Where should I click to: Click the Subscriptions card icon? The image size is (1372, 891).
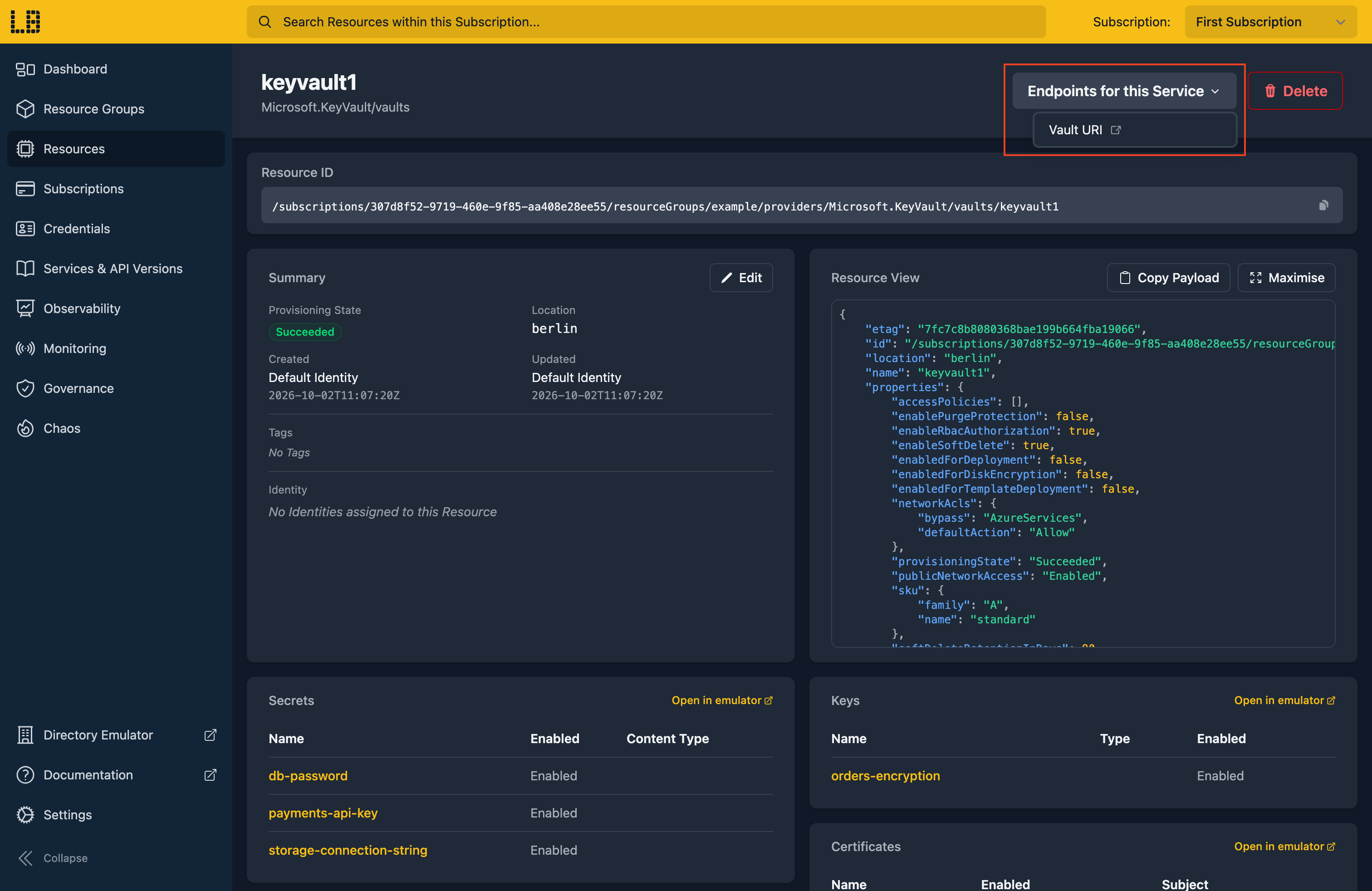click(25, 188)
